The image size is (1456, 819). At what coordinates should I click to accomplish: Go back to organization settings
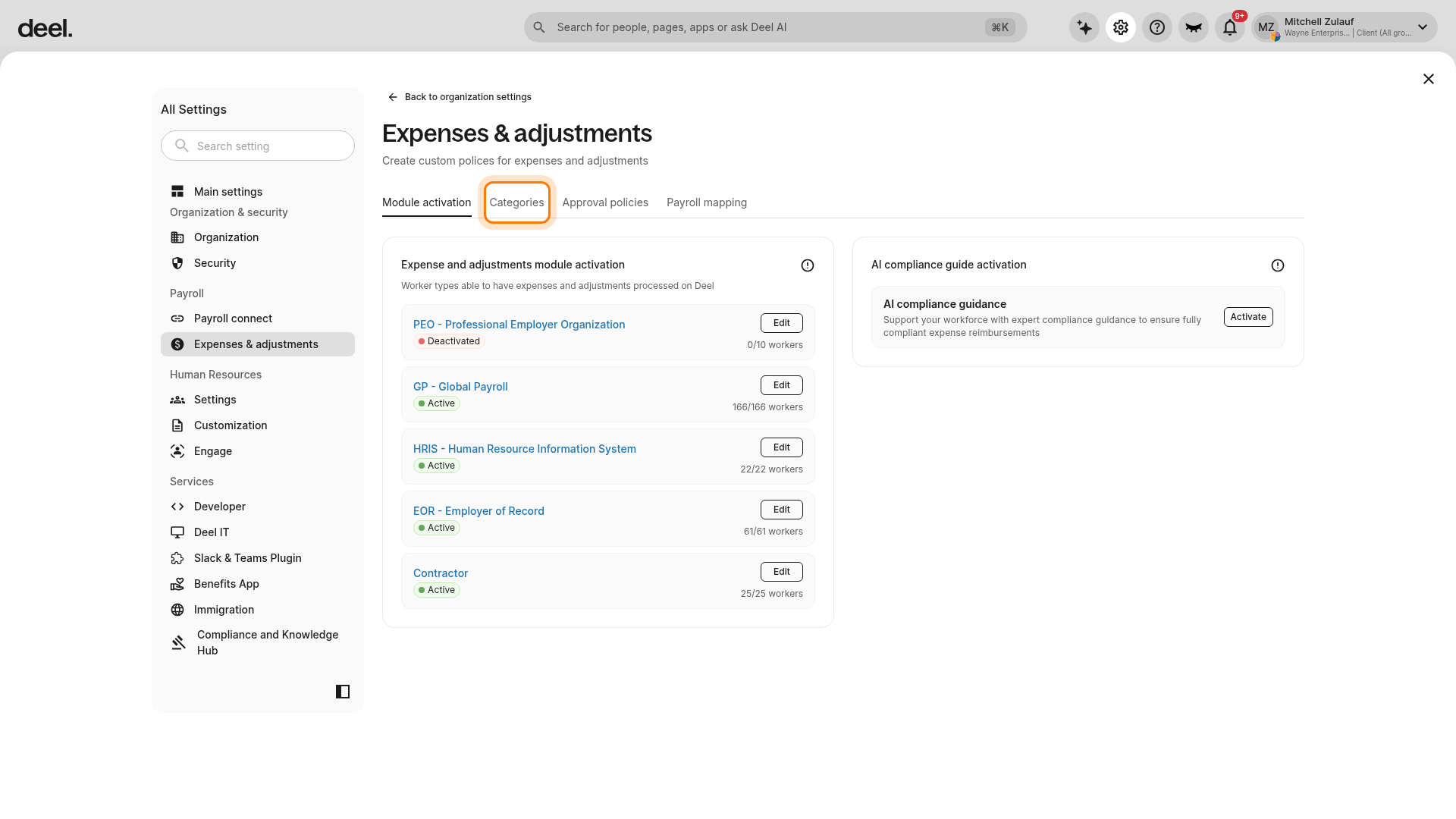pos(460,97)
